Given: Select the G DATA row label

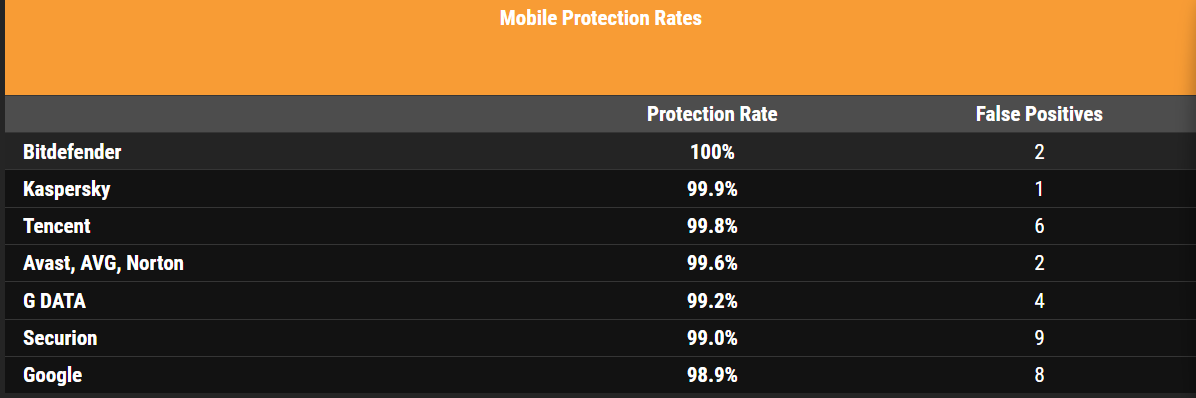Looking at the screenshot, I should (54, 301).
